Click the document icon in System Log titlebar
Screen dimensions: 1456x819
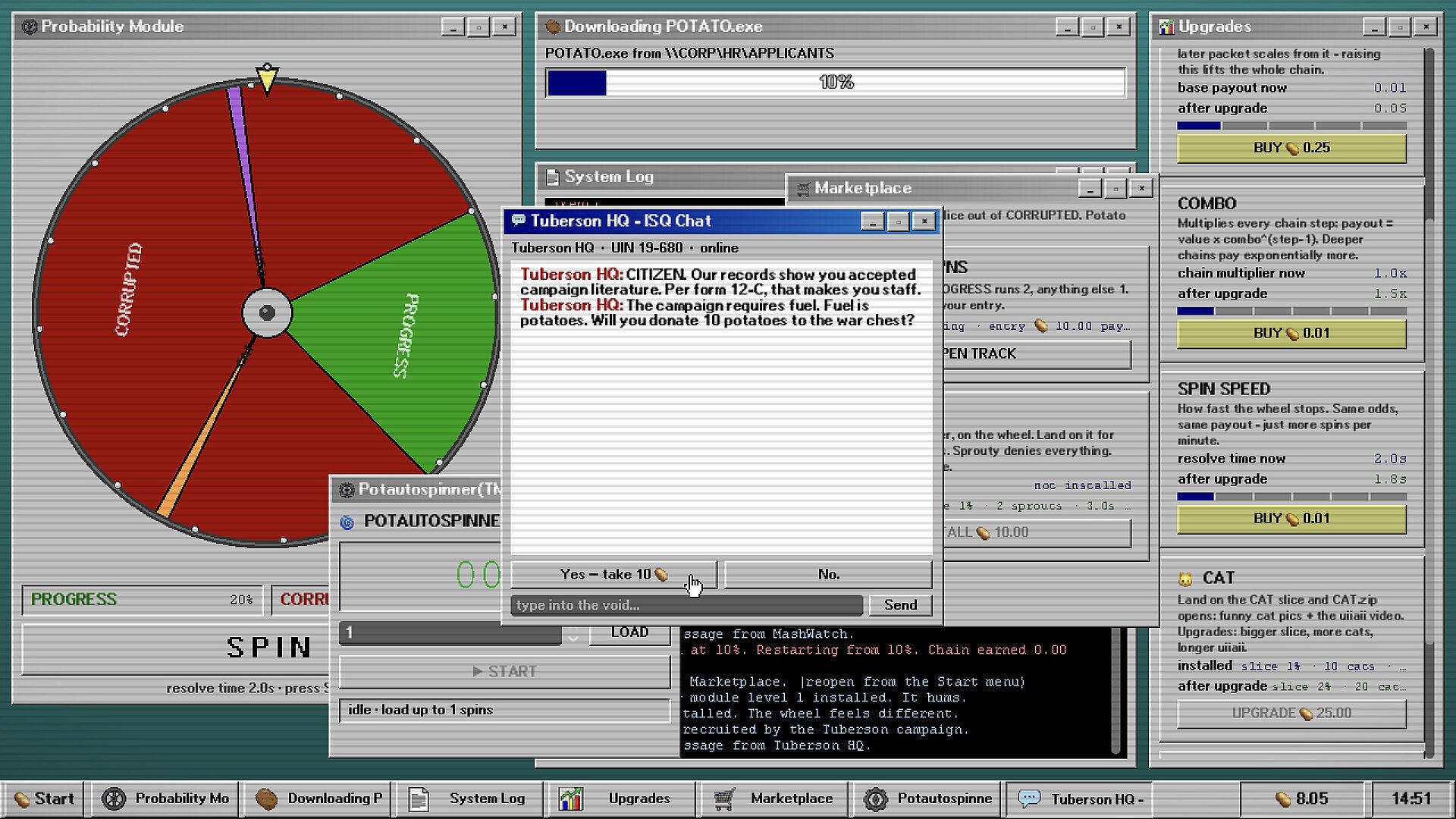(553, 177)
